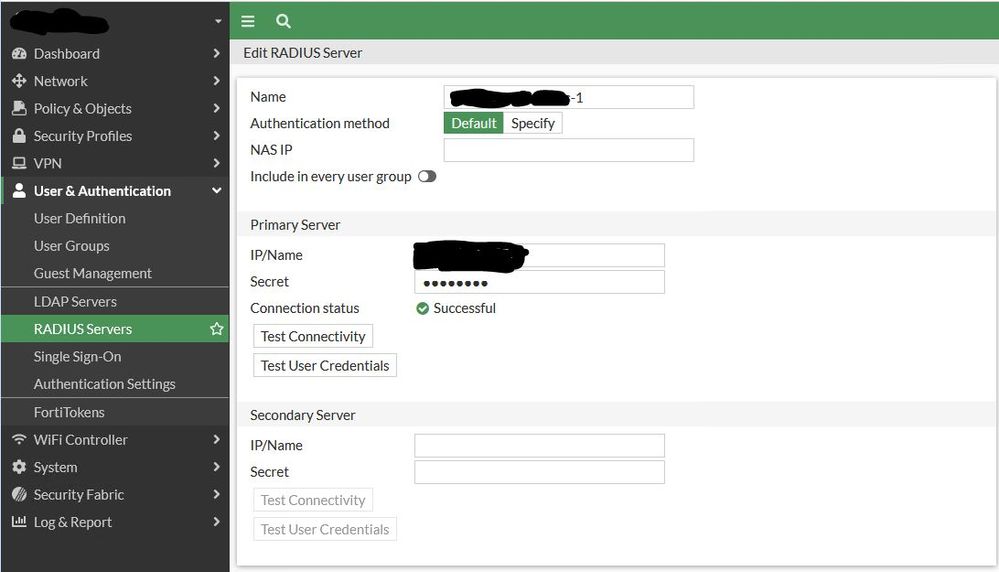Select Specify authentication method
The width and height of the screenshot is (999, 572).
[x=533, y=123]
